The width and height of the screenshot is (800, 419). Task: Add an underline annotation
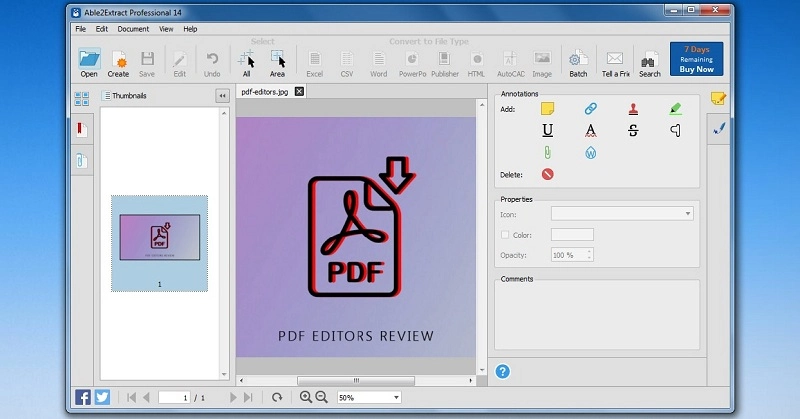pyautogui.click(x=547, y=131)
